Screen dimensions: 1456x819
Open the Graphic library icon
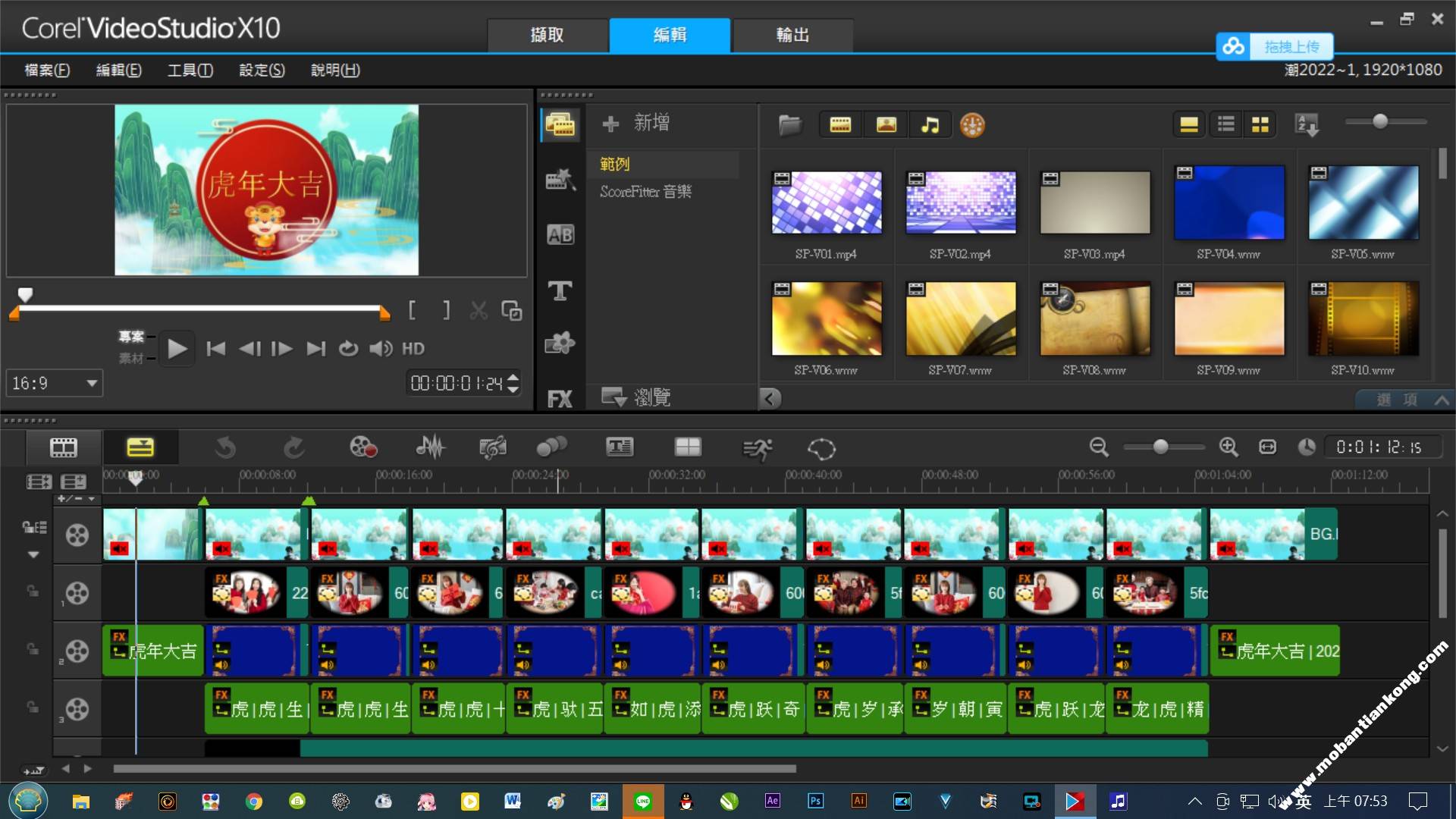pos(560,344)
